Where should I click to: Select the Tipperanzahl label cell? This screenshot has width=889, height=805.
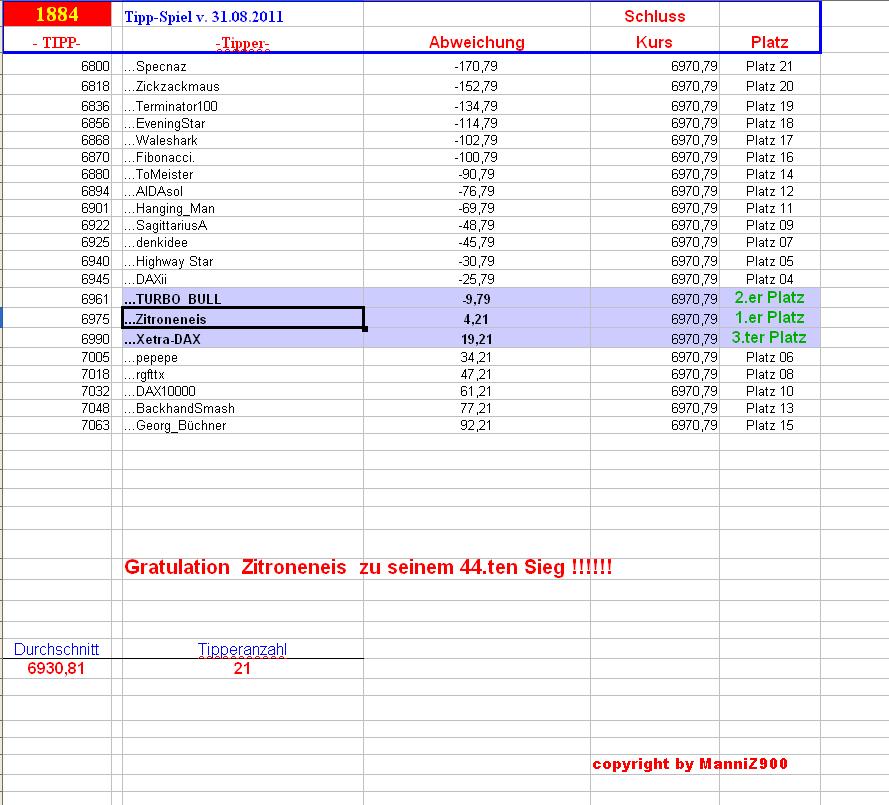click(242, 649)
